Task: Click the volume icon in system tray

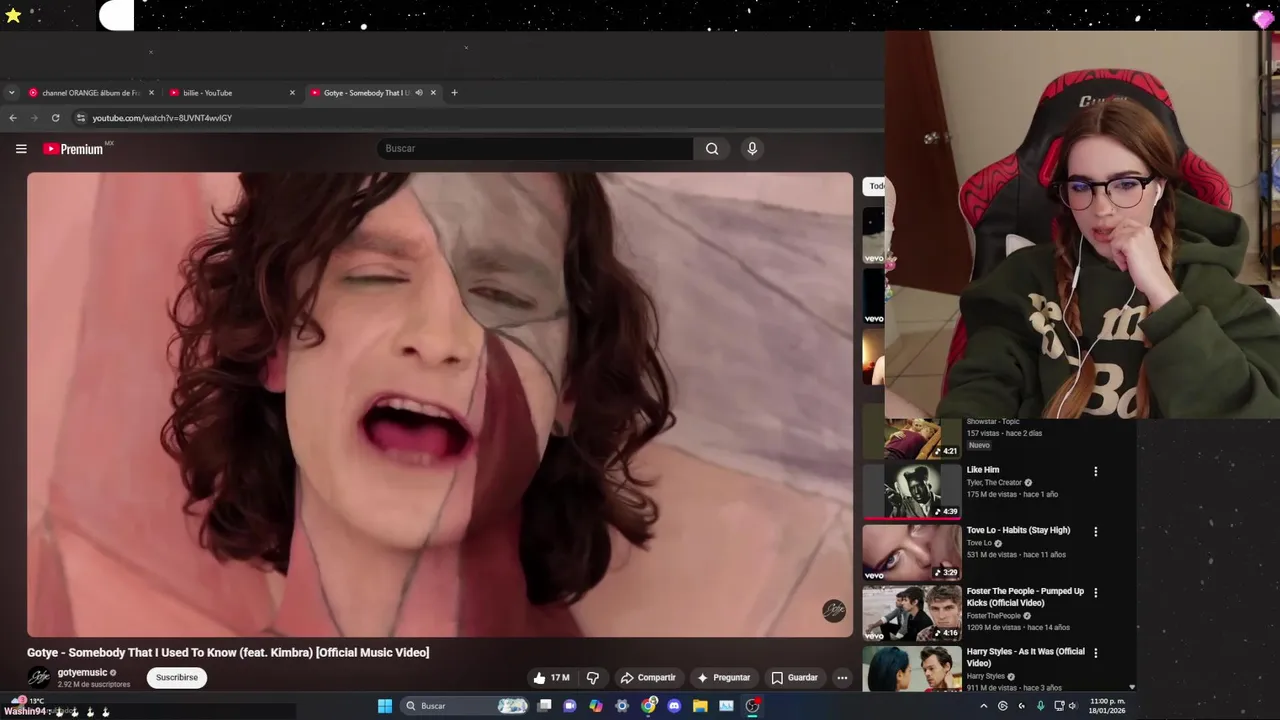Action: [1072, 706]
